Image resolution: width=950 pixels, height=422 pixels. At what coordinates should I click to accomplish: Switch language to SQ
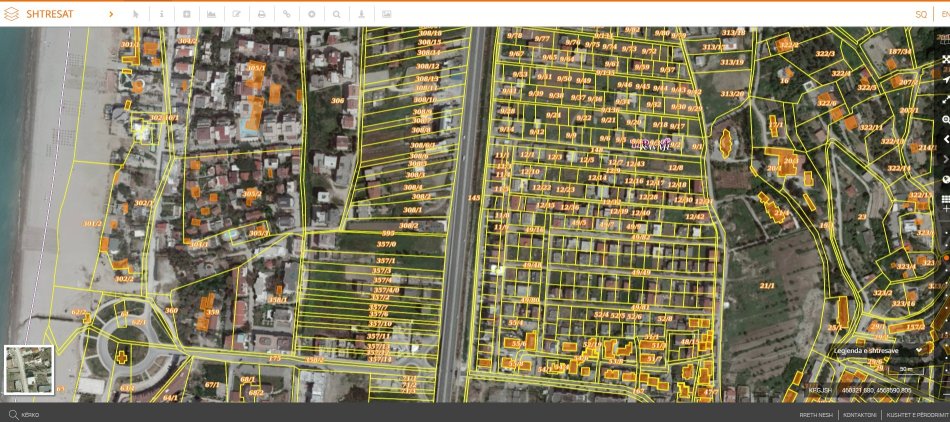(920, 15)
